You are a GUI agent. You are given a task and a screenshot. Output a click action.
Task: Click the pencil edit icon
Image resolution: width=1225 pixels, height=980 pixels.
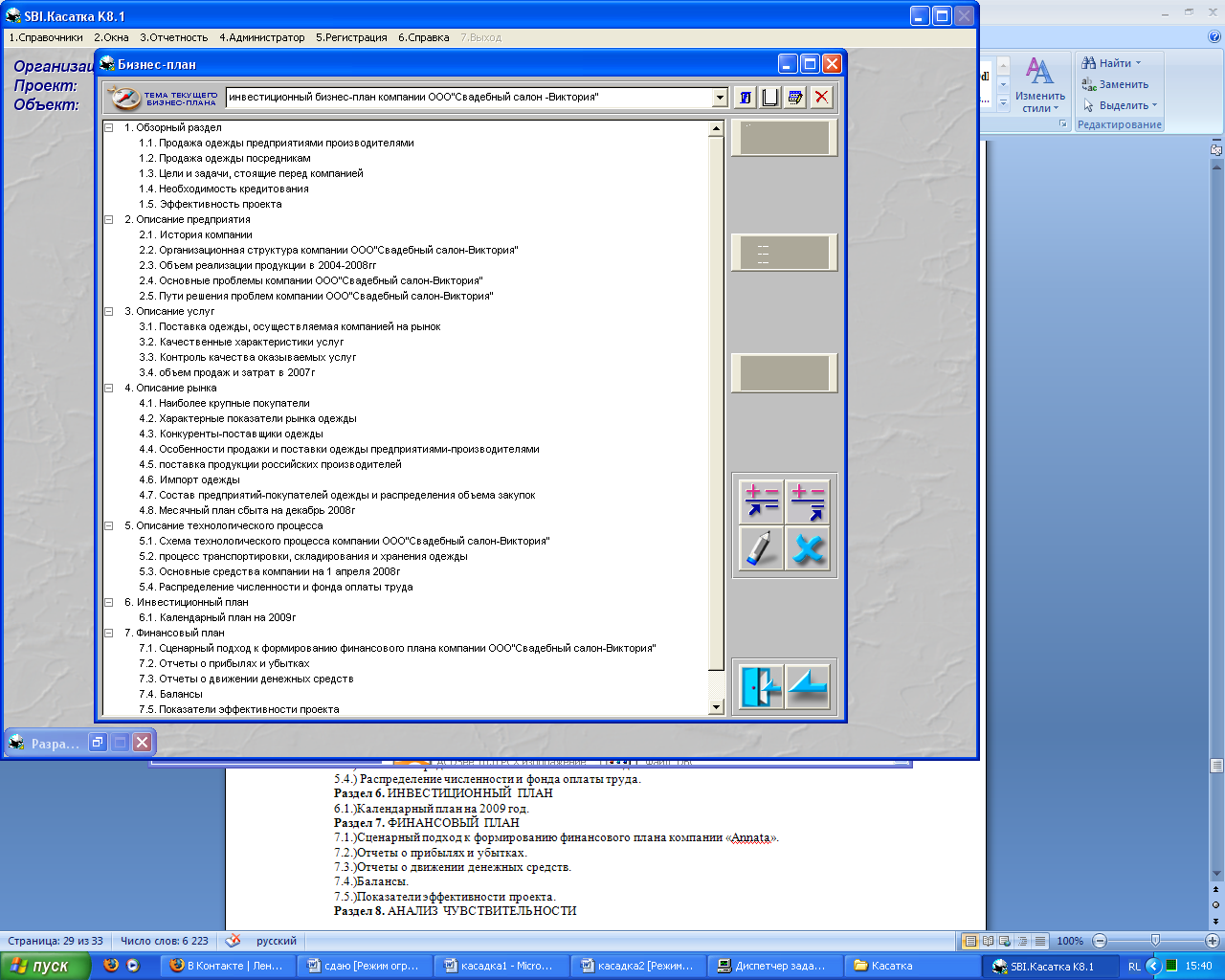coord(762,548)
